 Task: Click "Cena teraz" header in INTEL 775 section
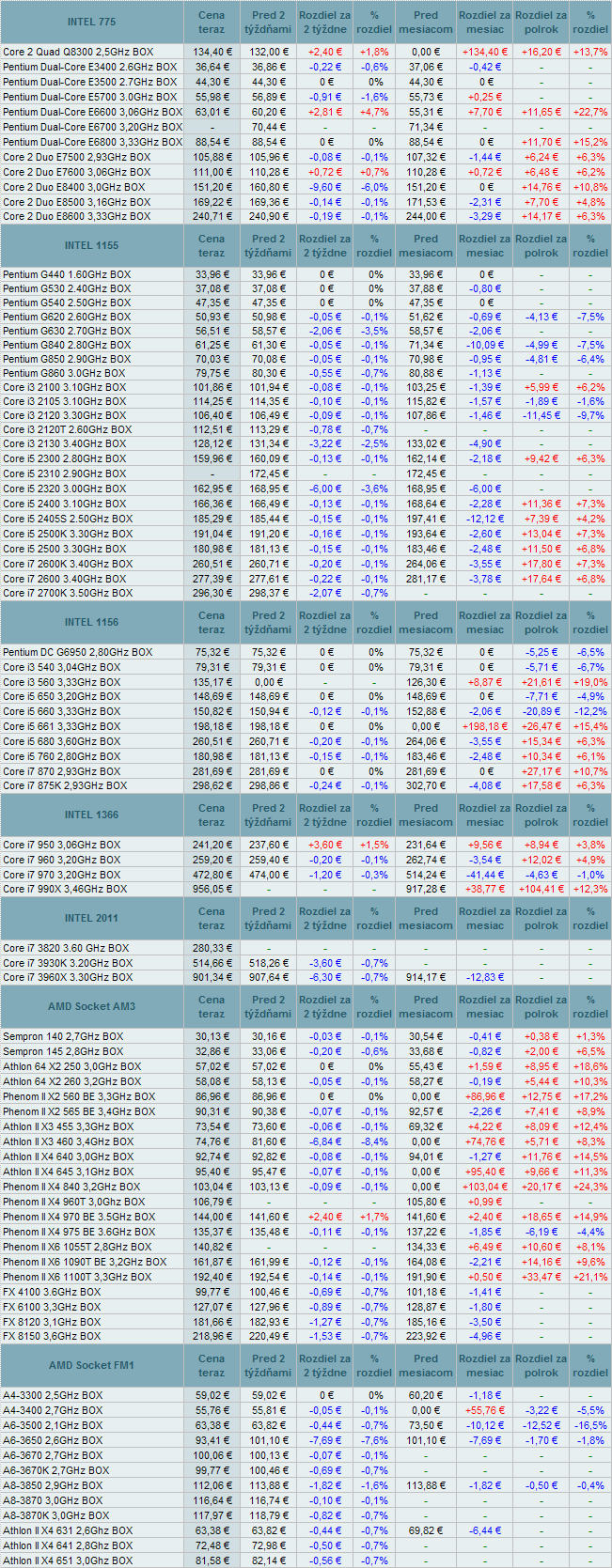[212, 22]
